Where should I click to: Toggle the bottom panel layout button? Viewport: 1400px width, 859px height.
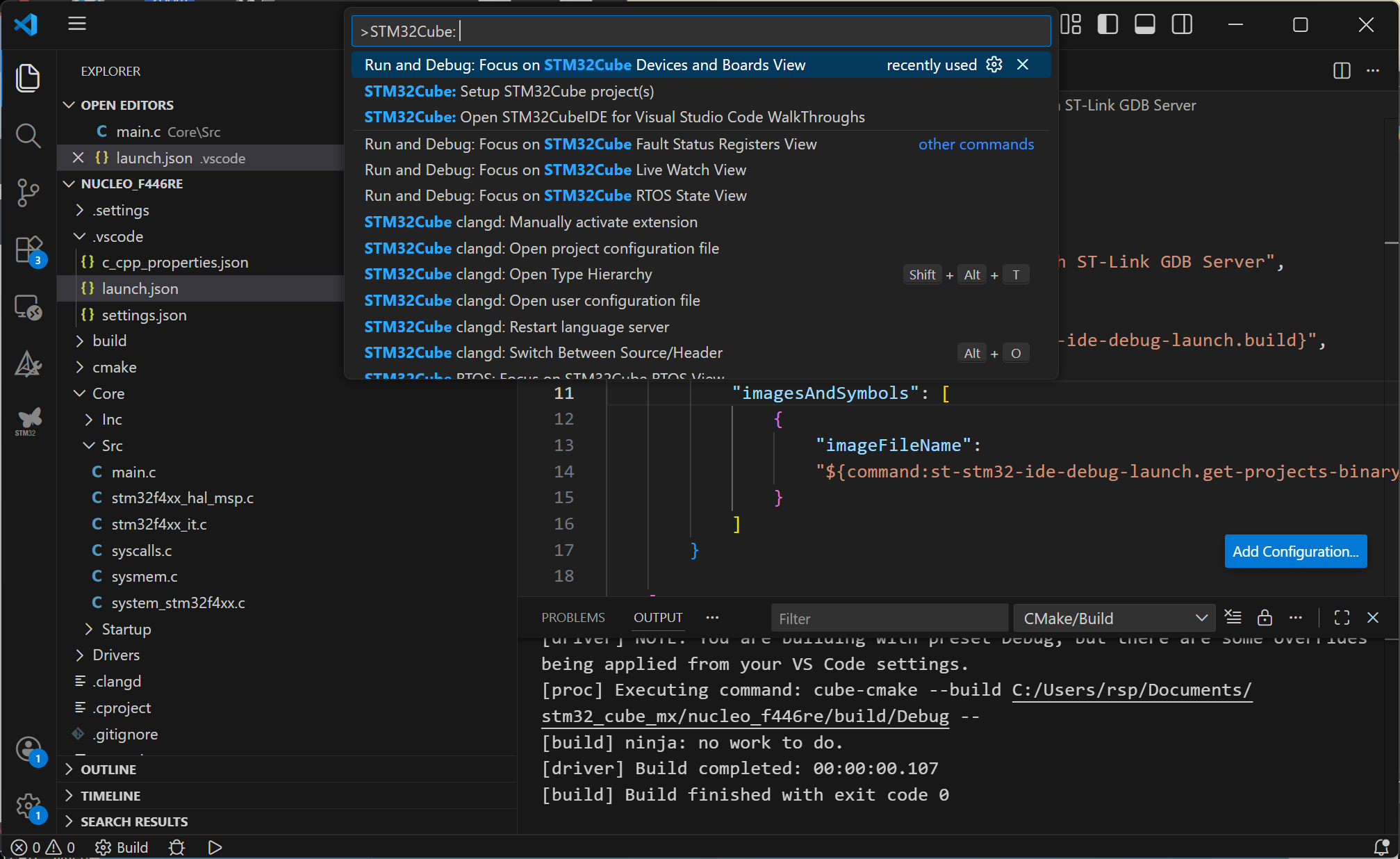pos(1144,25)
